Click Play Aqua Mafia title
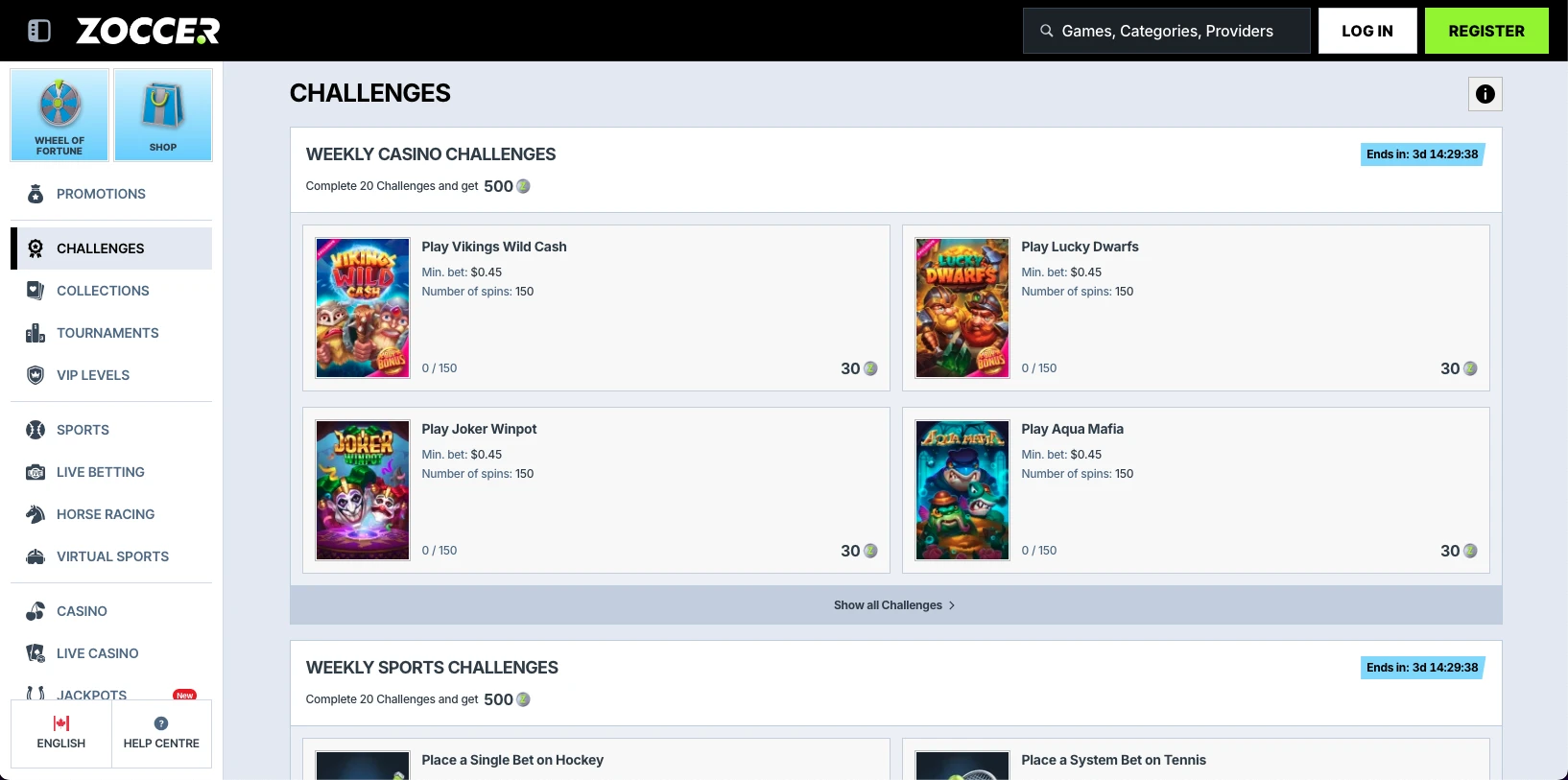This screenshot has height=780, width=1568. coord(1073,429)
